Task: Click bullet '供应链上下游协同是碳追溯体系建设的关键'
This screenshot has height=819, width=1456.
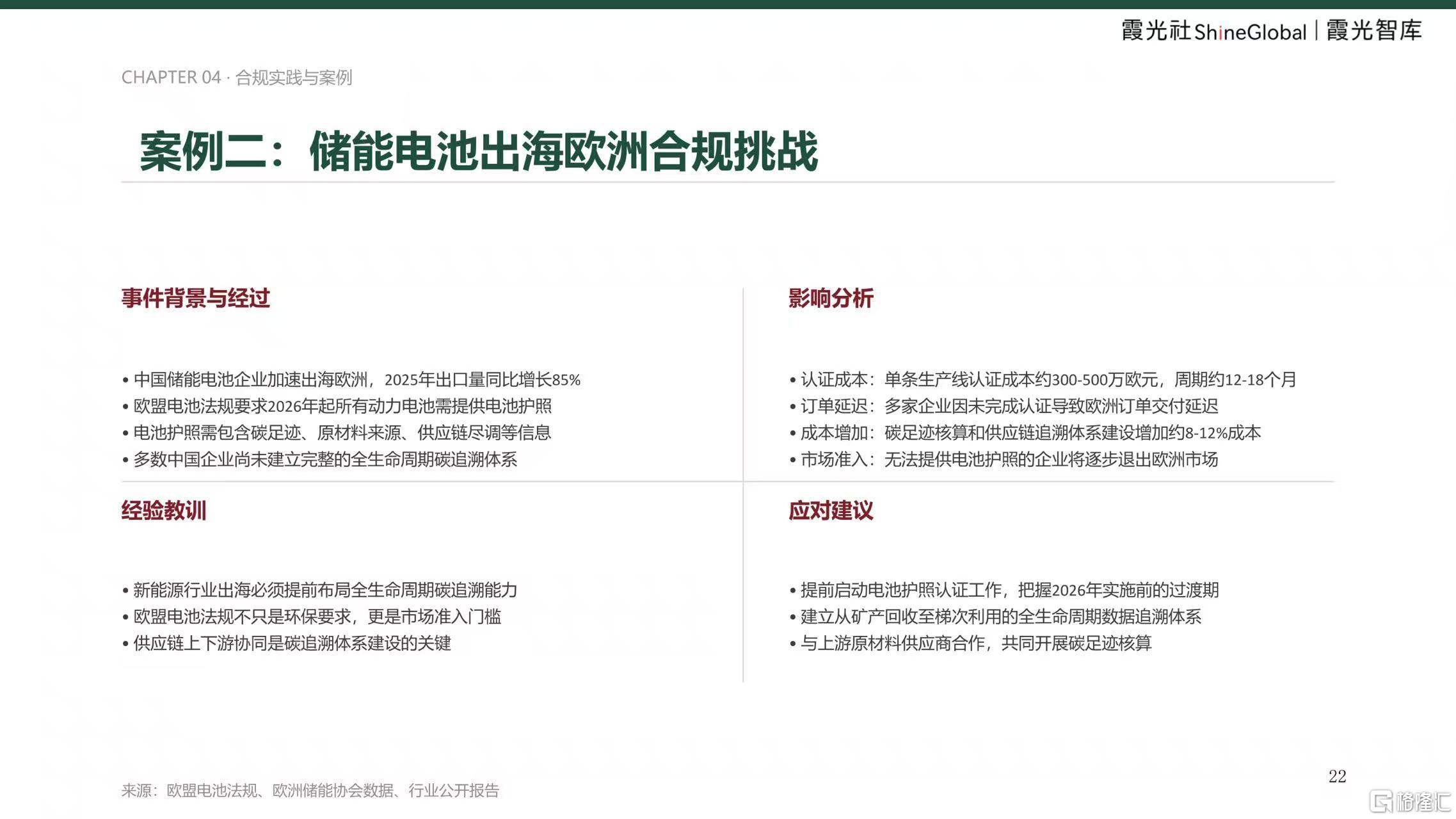Action: (286, 643)
